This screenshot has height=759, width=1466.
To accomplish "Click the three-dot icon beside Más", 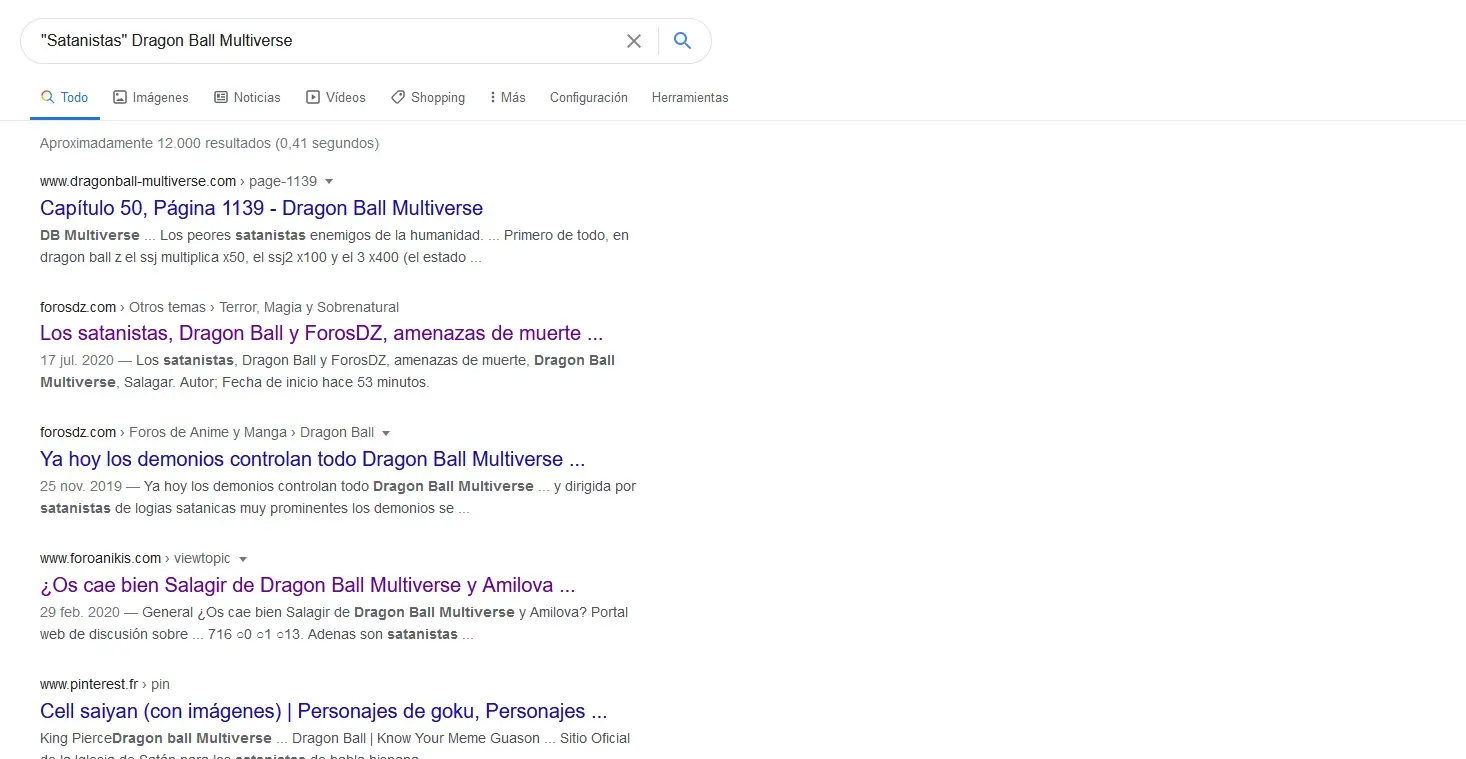I will coord(493,97).
